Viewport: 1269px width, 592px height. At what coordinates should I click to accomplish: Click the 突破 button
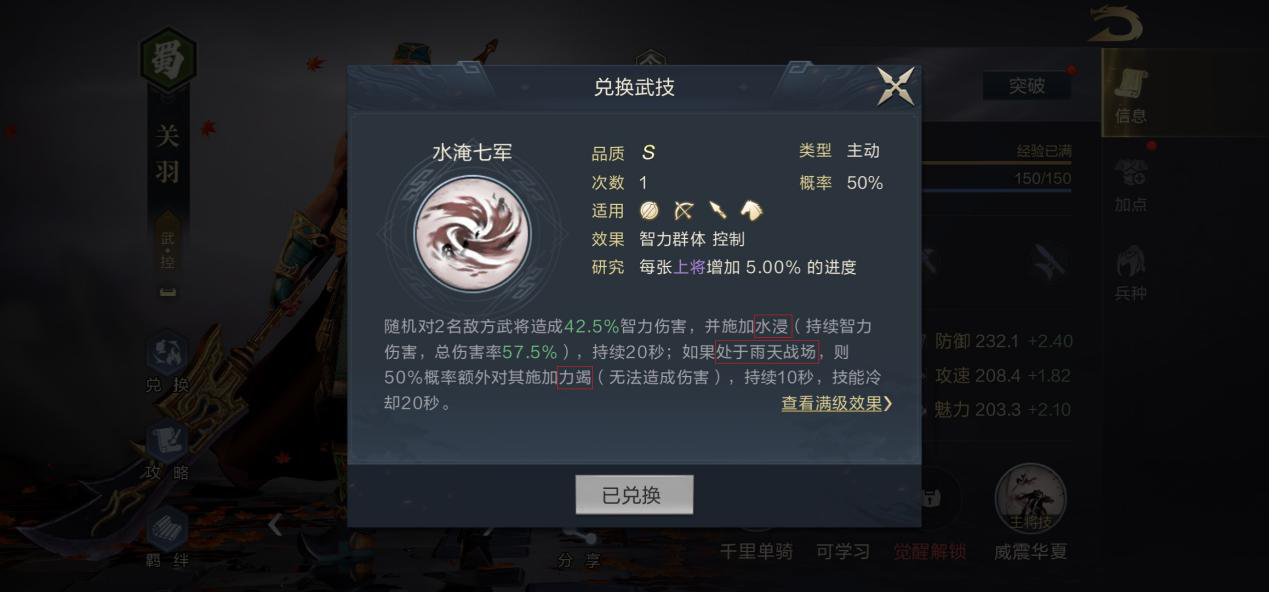1026,86
